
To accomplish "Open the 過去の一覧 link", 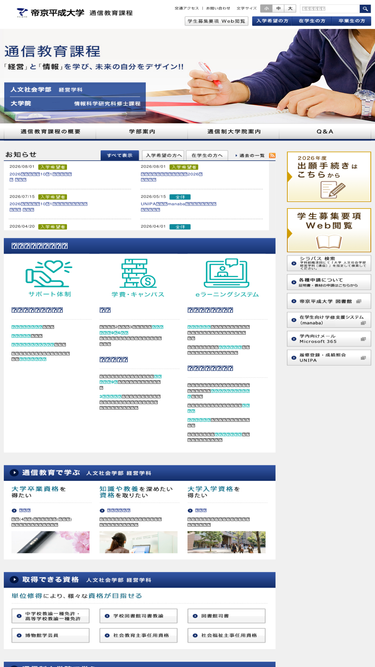I will pyautogui.click(x=250, y=156).
